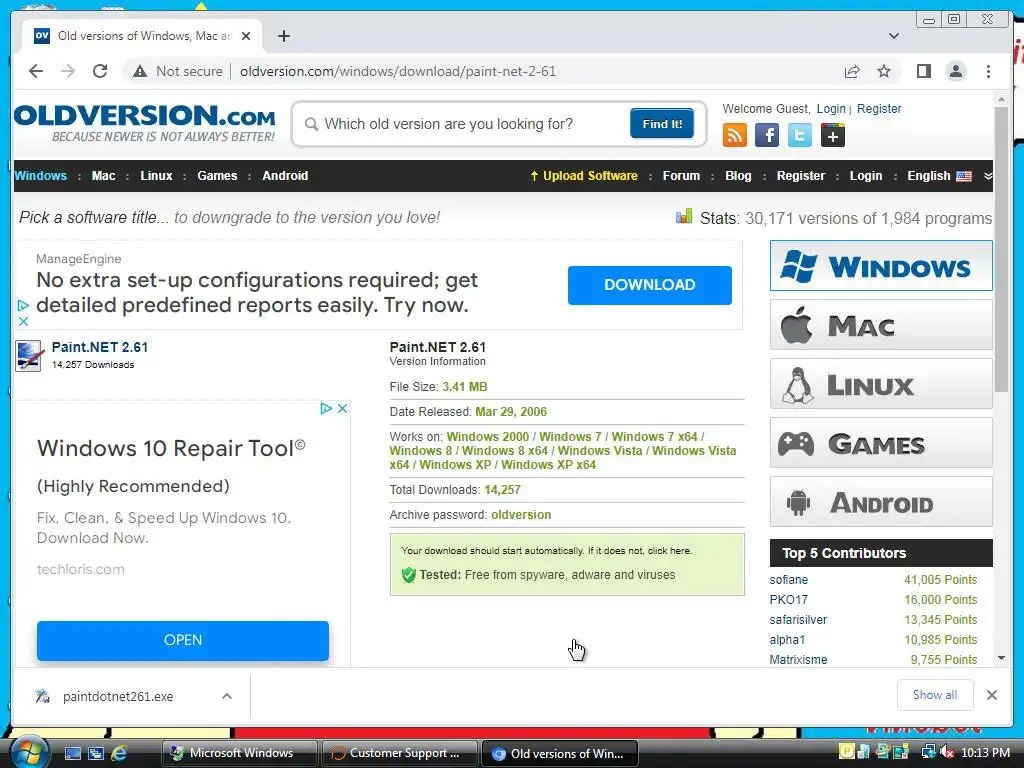This screenshot has height=768, width=1024.
Task: Open contributor safarisilver profile
Action: point(798,620)
